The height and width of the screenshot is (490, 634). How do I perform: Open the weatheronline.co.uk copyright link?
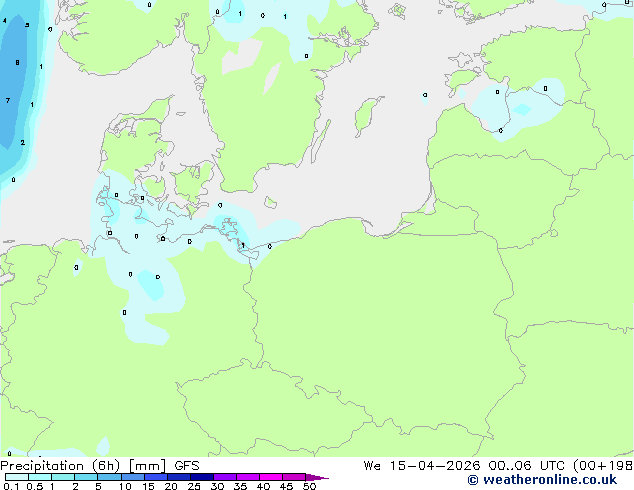pyautogui.click(x=542, y=480)
